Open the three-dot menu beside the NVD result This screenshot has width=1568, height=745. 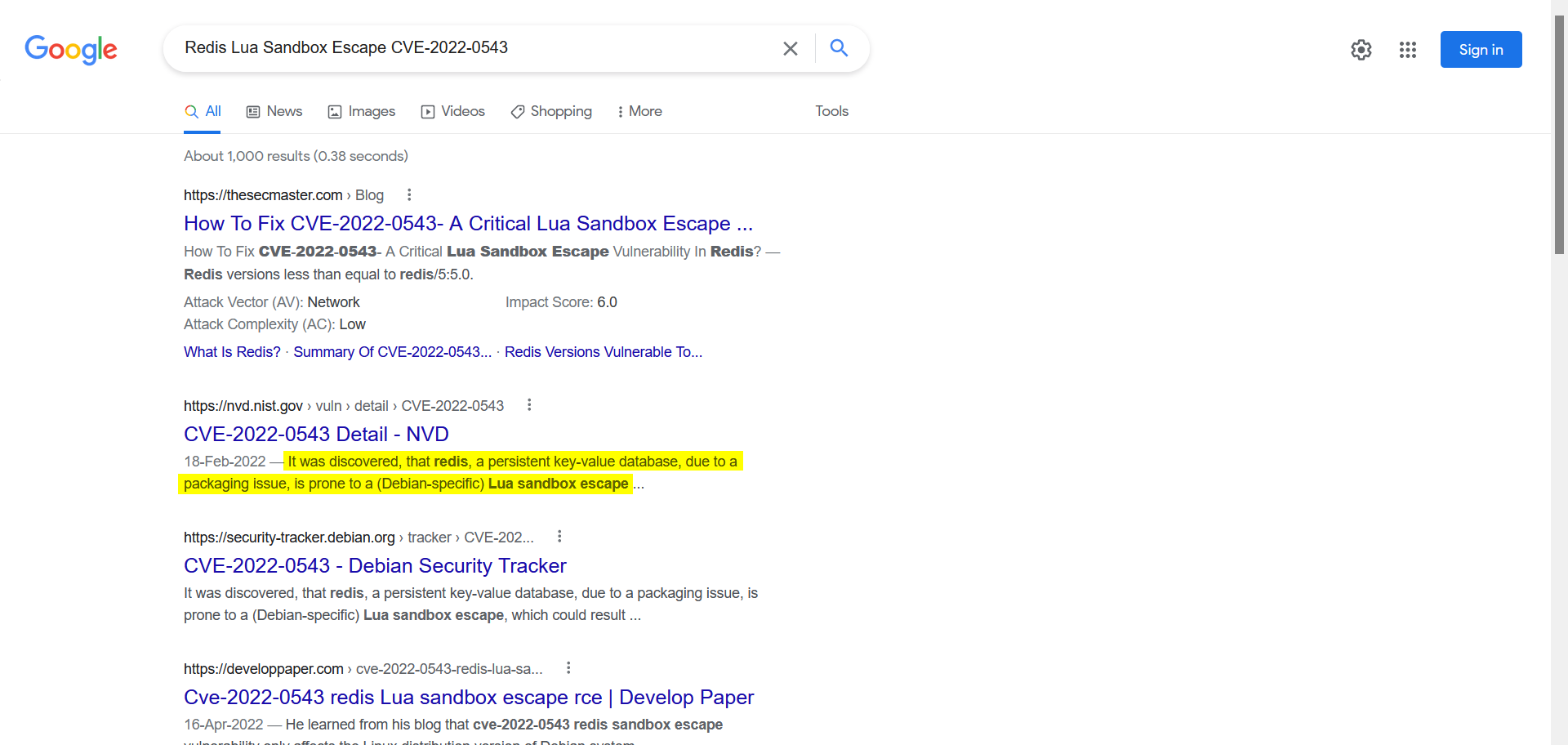(x=529, y=404)
